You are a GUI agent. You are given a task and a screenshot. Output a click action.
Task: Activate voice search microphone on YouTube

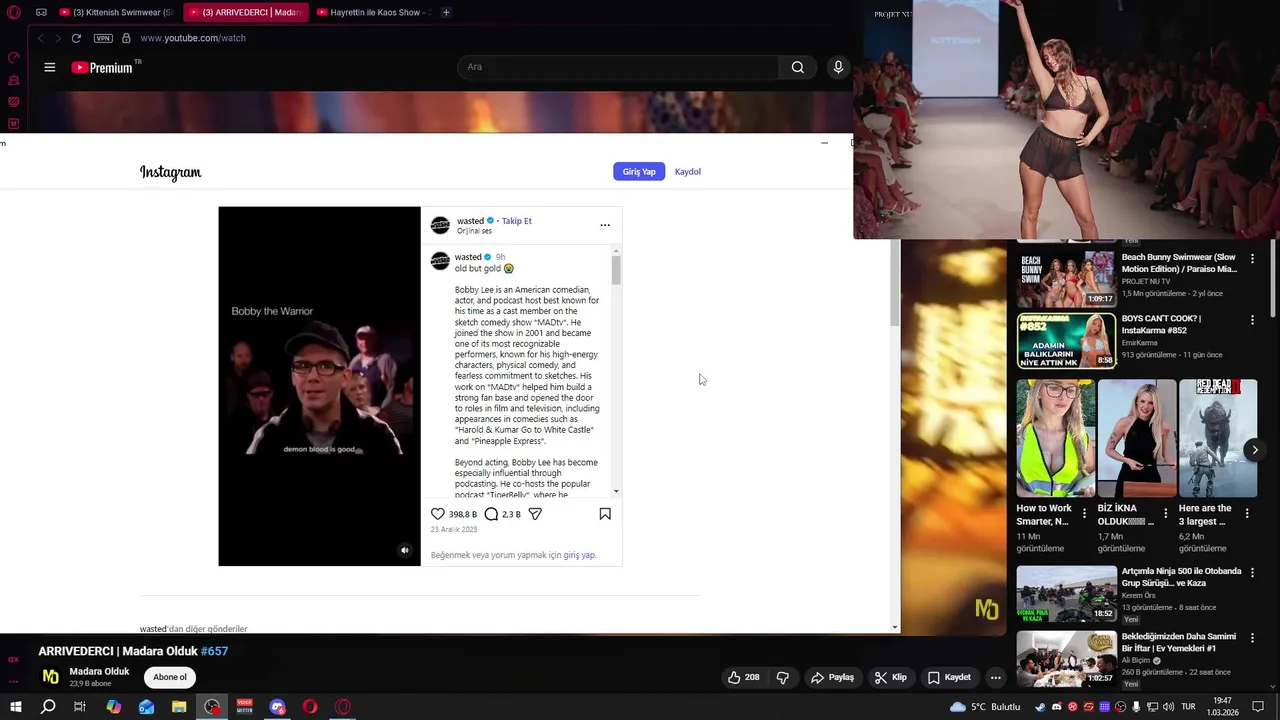tap(838, 67)
